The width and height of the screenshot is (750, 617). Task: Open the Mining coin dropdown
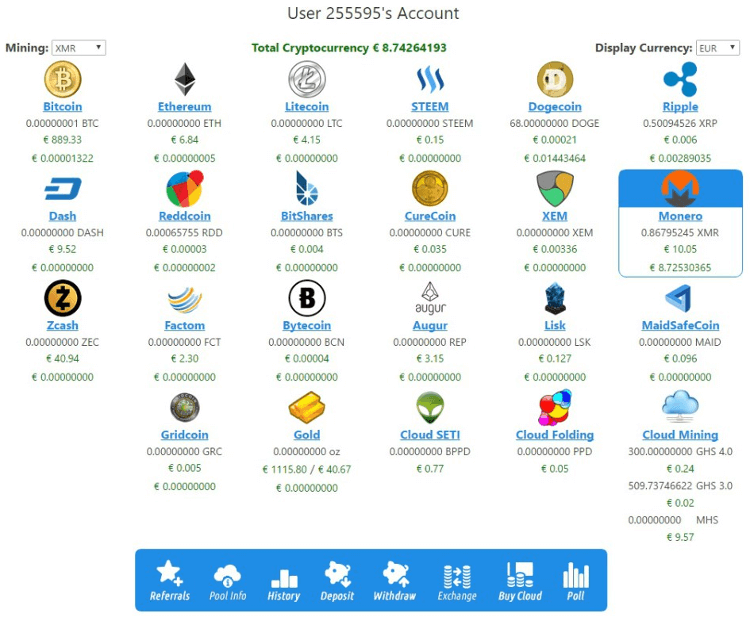(x=78, y=48)
